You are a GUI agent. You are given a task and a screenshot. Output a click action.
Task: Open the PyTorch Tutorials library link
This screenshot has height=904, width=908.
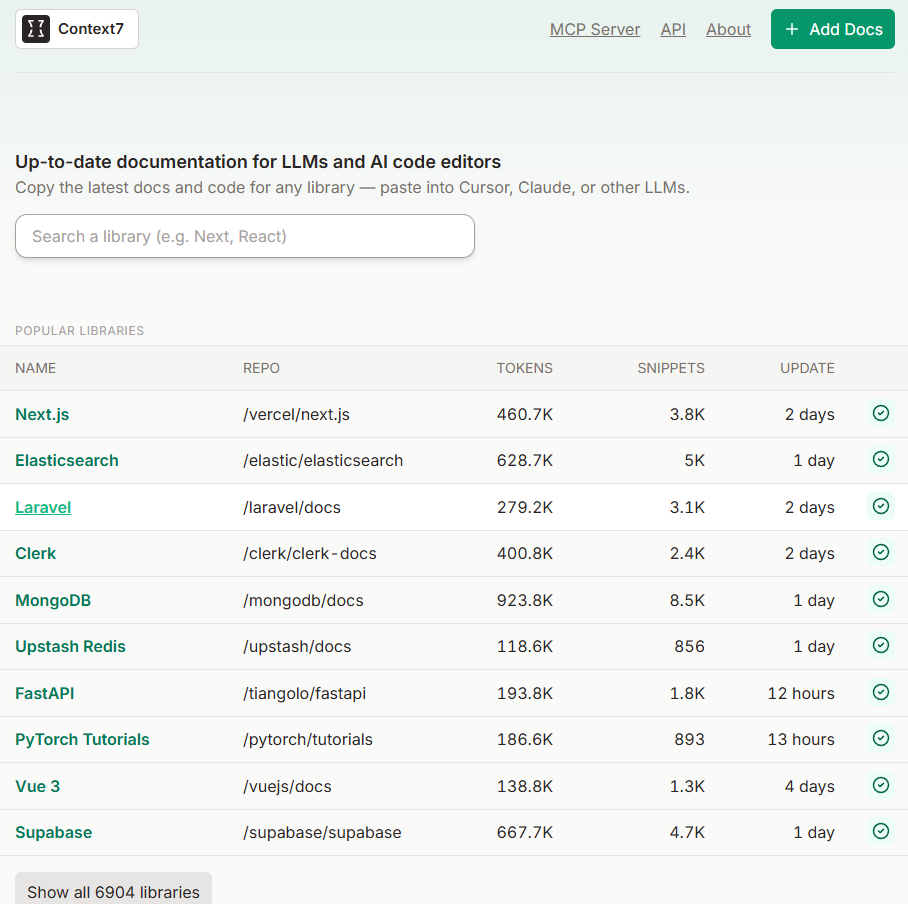tap(82, 739)
